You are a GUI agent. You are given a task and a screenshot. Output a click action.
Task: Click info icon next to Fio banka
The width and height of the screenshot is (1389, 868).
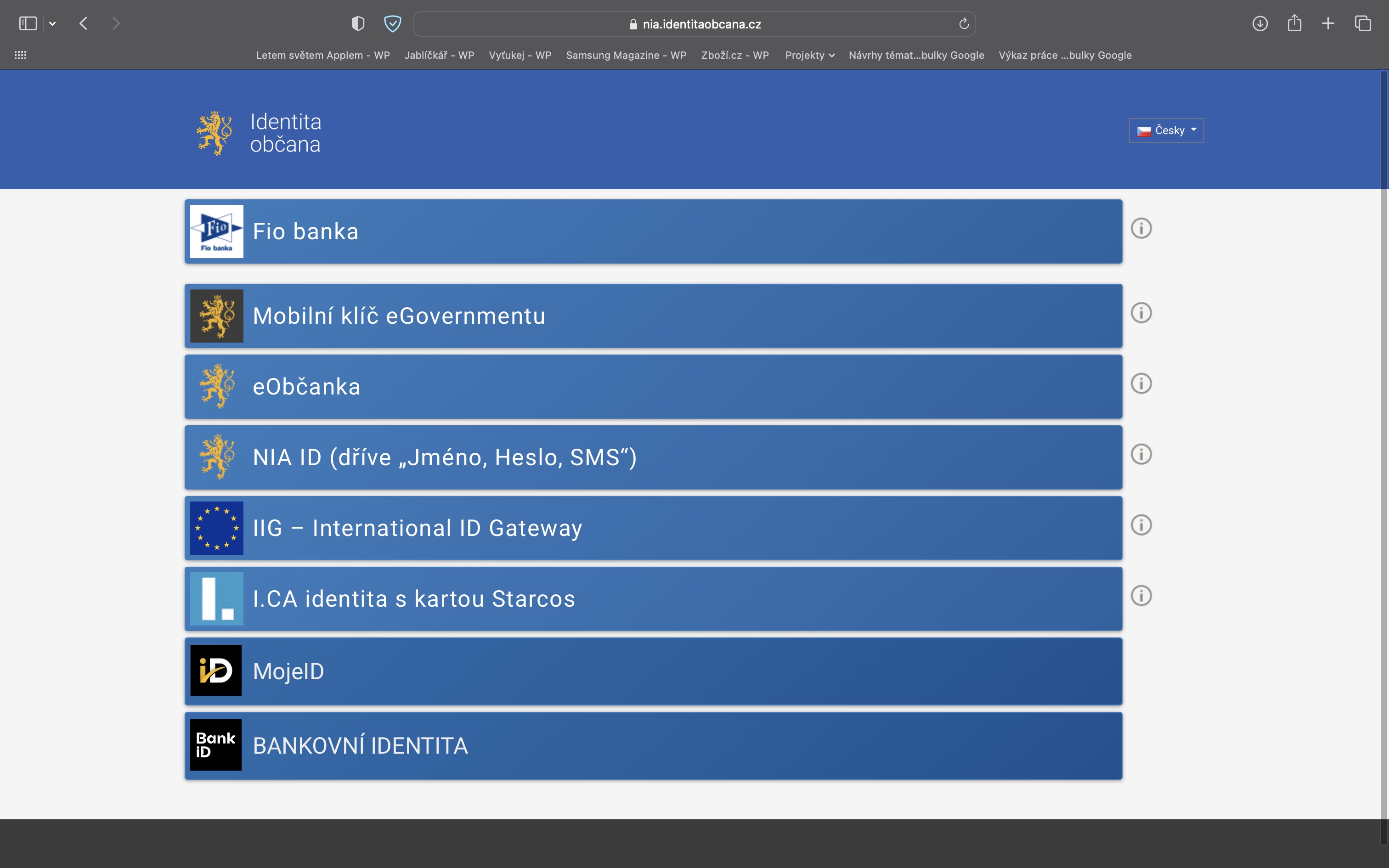pos(1141,228)
